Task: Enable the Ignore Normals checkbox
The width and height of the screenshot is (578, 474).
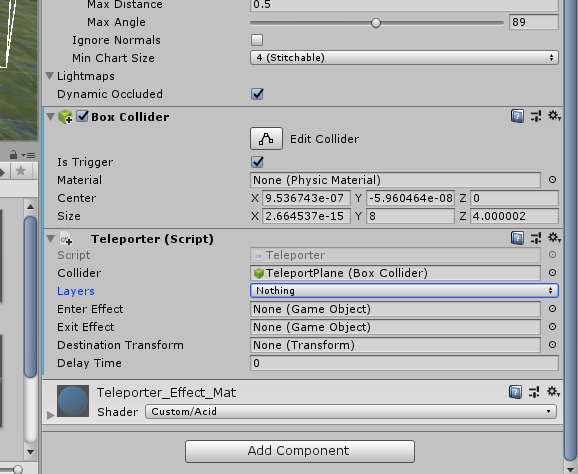Action: (x=257, y=40)
